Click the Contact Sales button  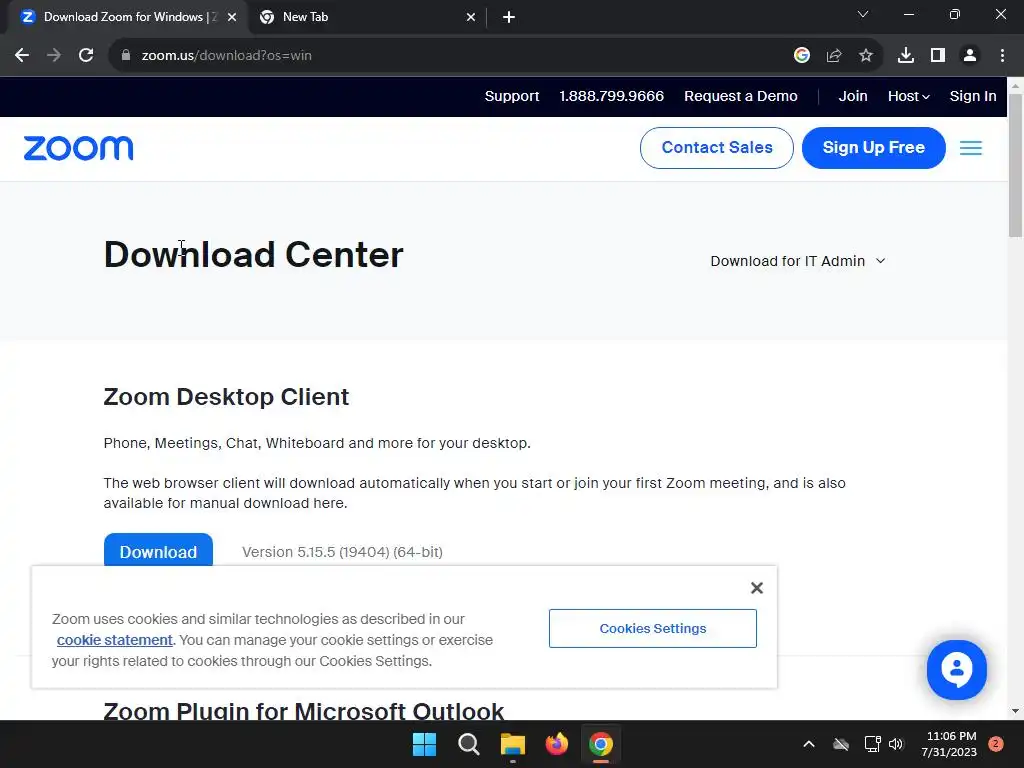(717, 148)
